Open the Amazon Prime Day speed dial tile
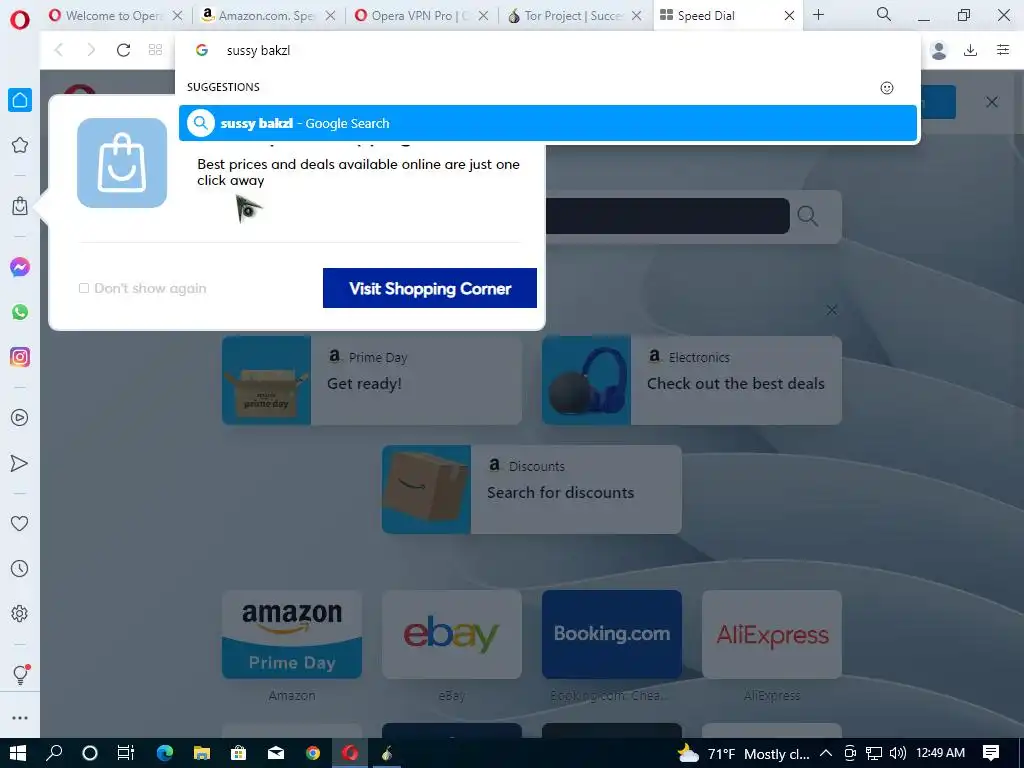 click(x=292, y=634)
